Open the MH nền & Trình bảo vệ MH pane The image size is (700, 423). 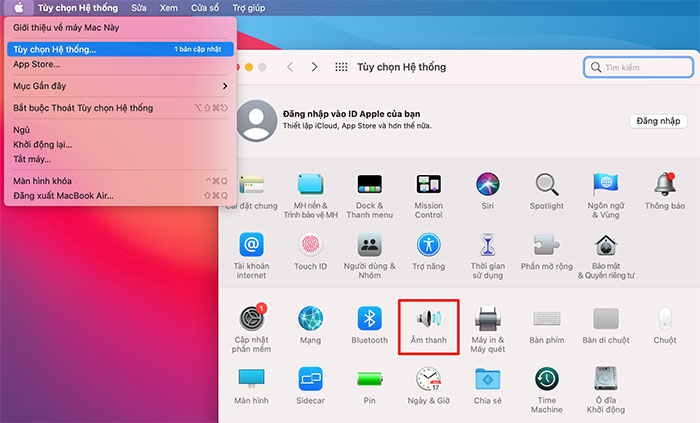pyautogui.click(x=310, y=195)
